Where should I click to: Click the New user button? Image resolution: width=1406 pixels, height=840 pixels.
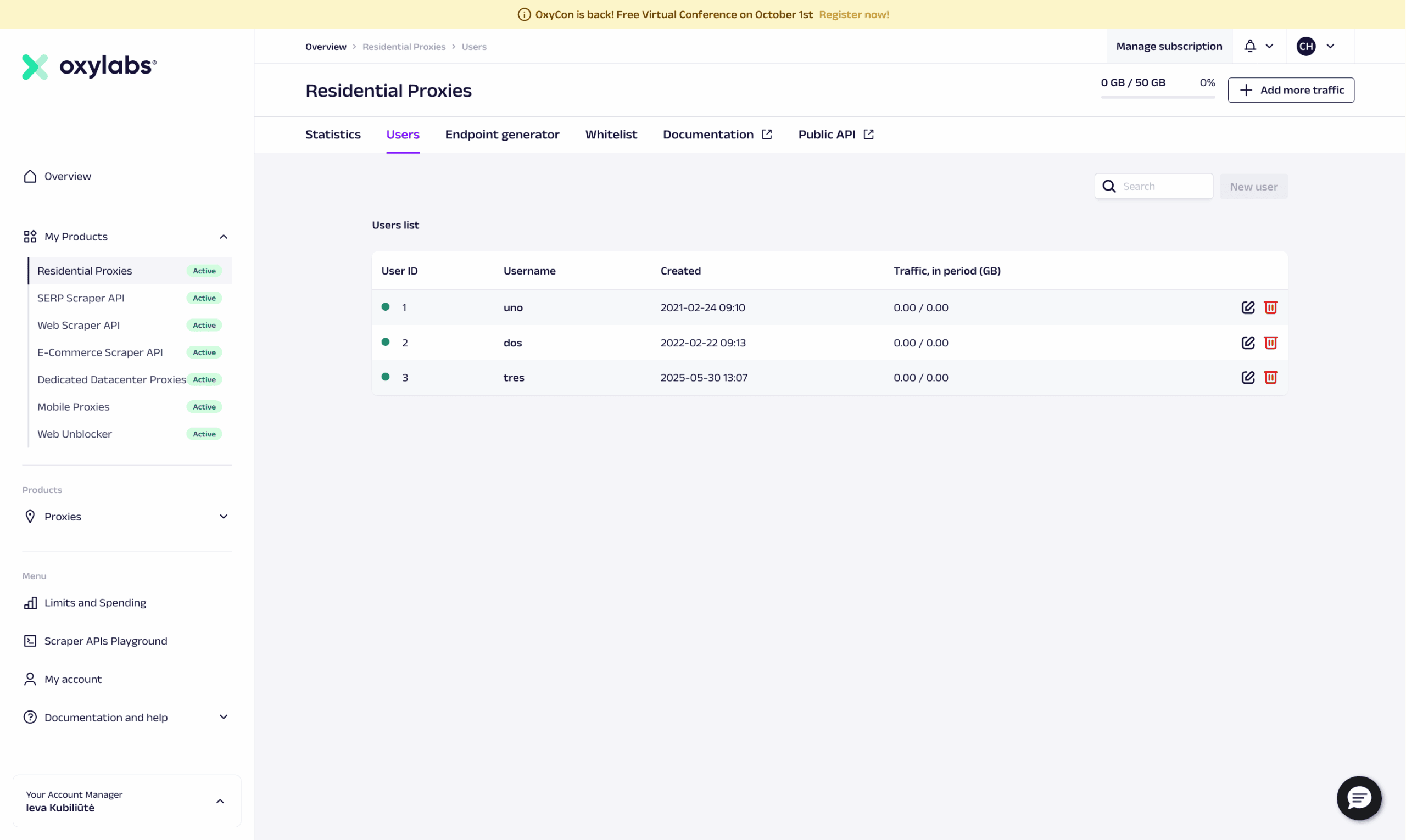tap(1254, 186)
